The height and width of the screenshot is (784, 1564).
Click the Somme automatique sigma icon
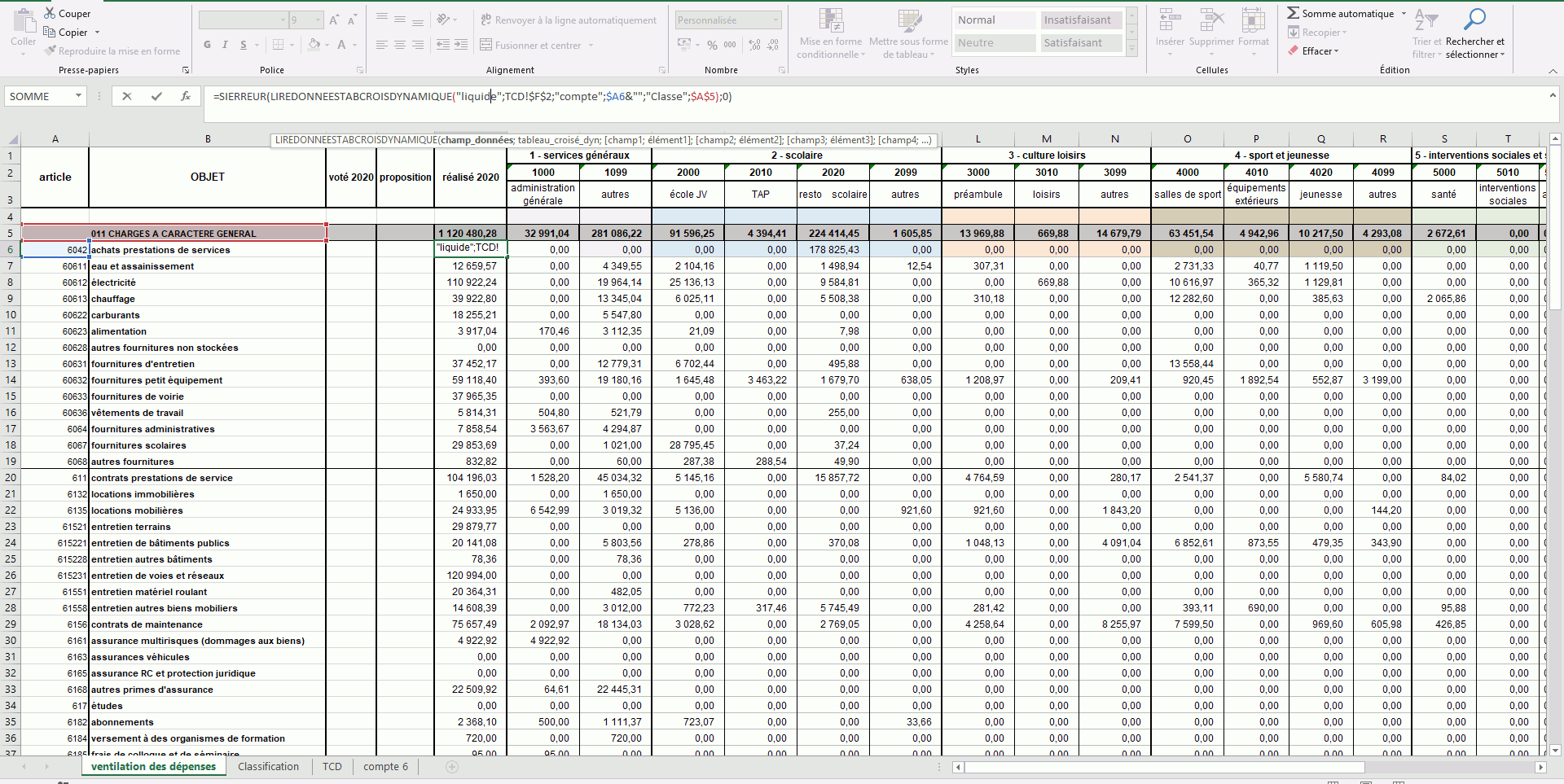tap(1293, 13)
